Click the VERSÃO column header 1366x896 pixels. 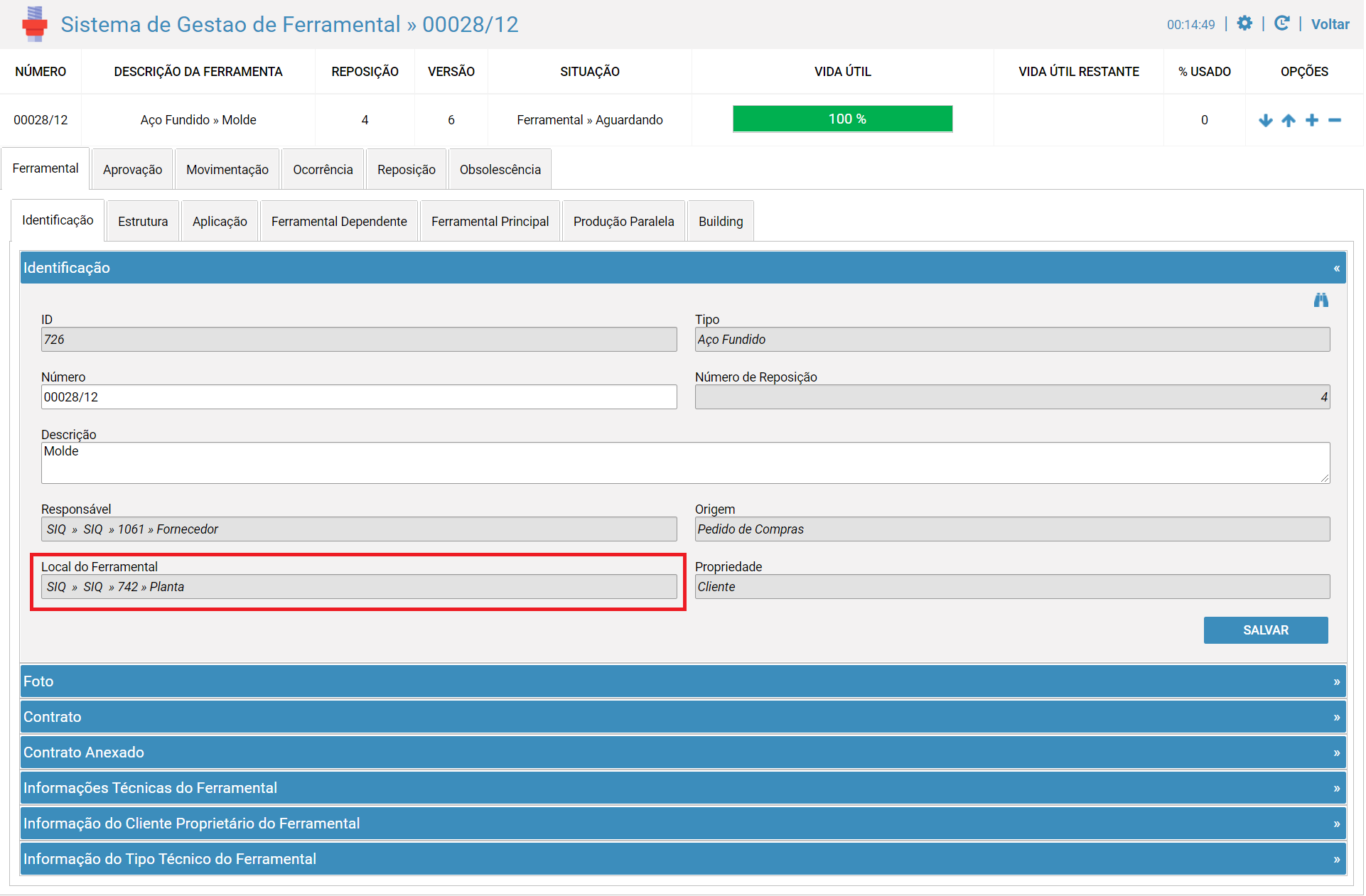[x=451, y=72]
